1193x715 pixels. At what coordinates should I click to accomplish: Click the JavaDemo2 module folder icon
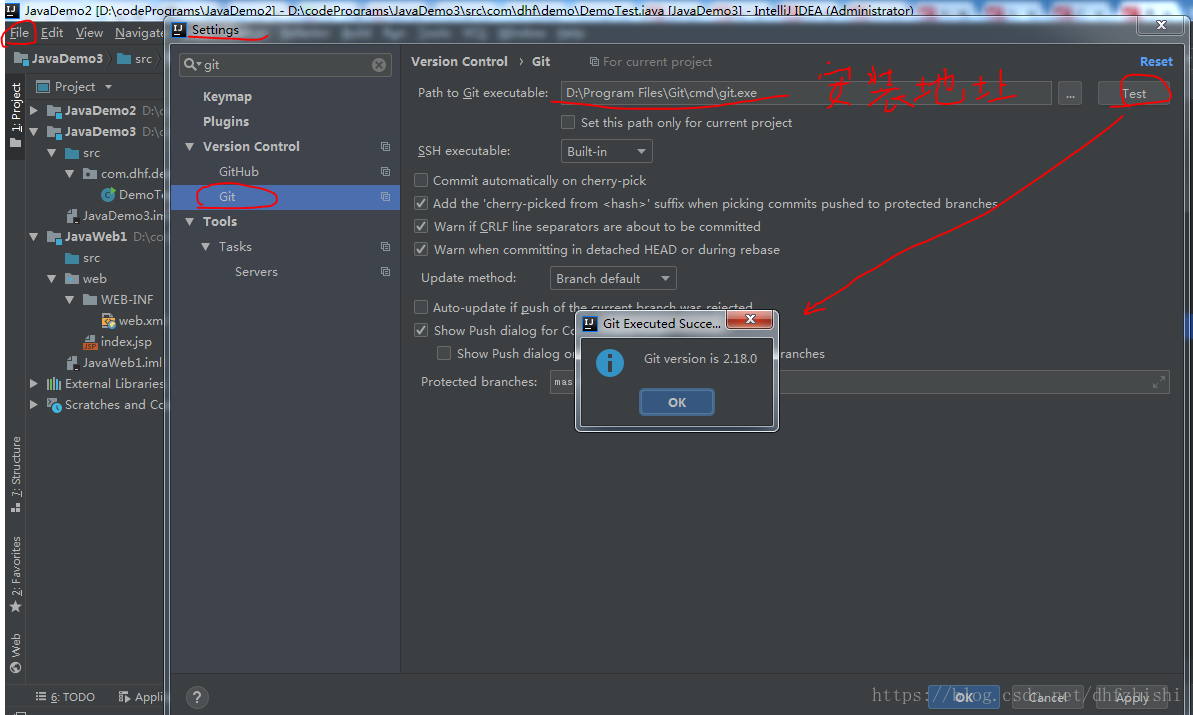54,111
